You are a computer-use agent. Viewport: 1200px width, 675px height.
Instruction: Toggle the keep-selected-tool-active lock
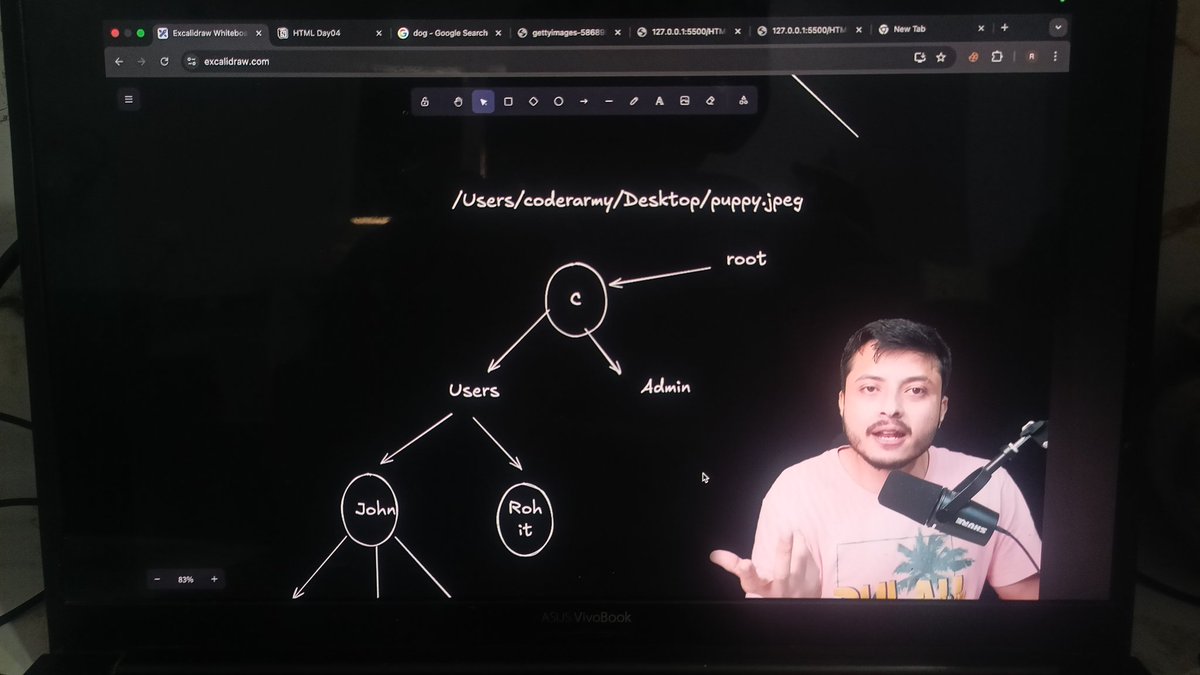click(425, 101)
